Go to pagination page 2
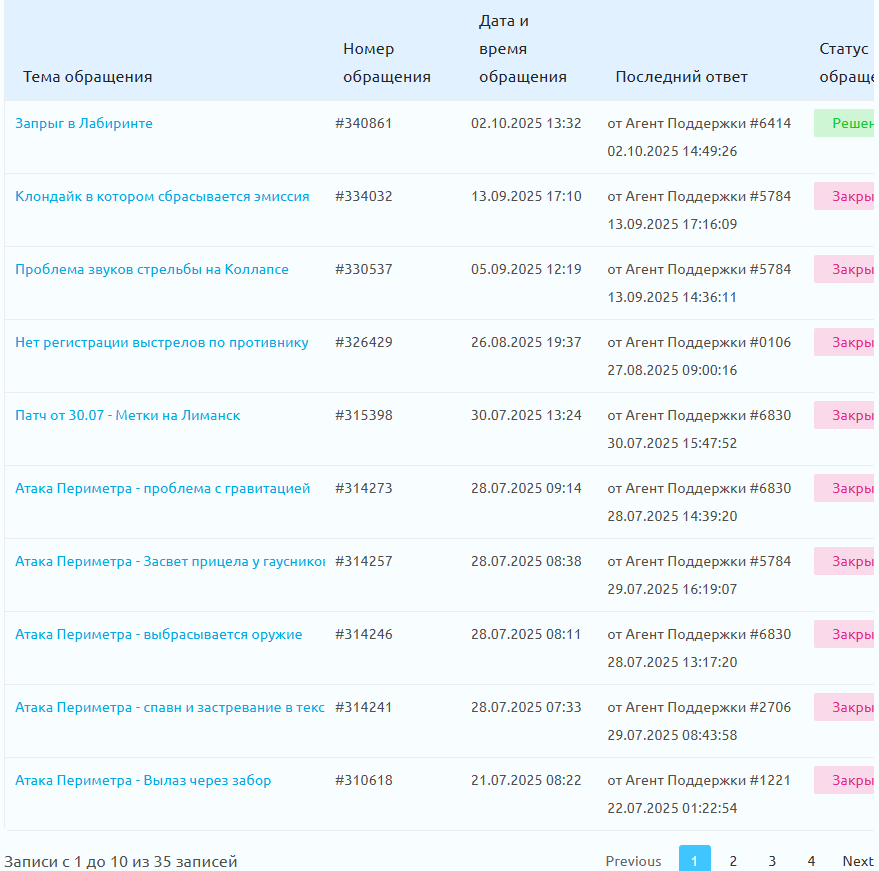The image size is (879, 871). coord(733,861)
